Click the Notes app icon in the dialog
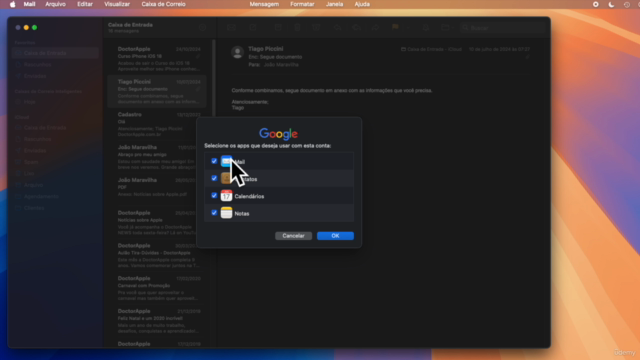Screen dimensions: 640x360 click(227, 213)
